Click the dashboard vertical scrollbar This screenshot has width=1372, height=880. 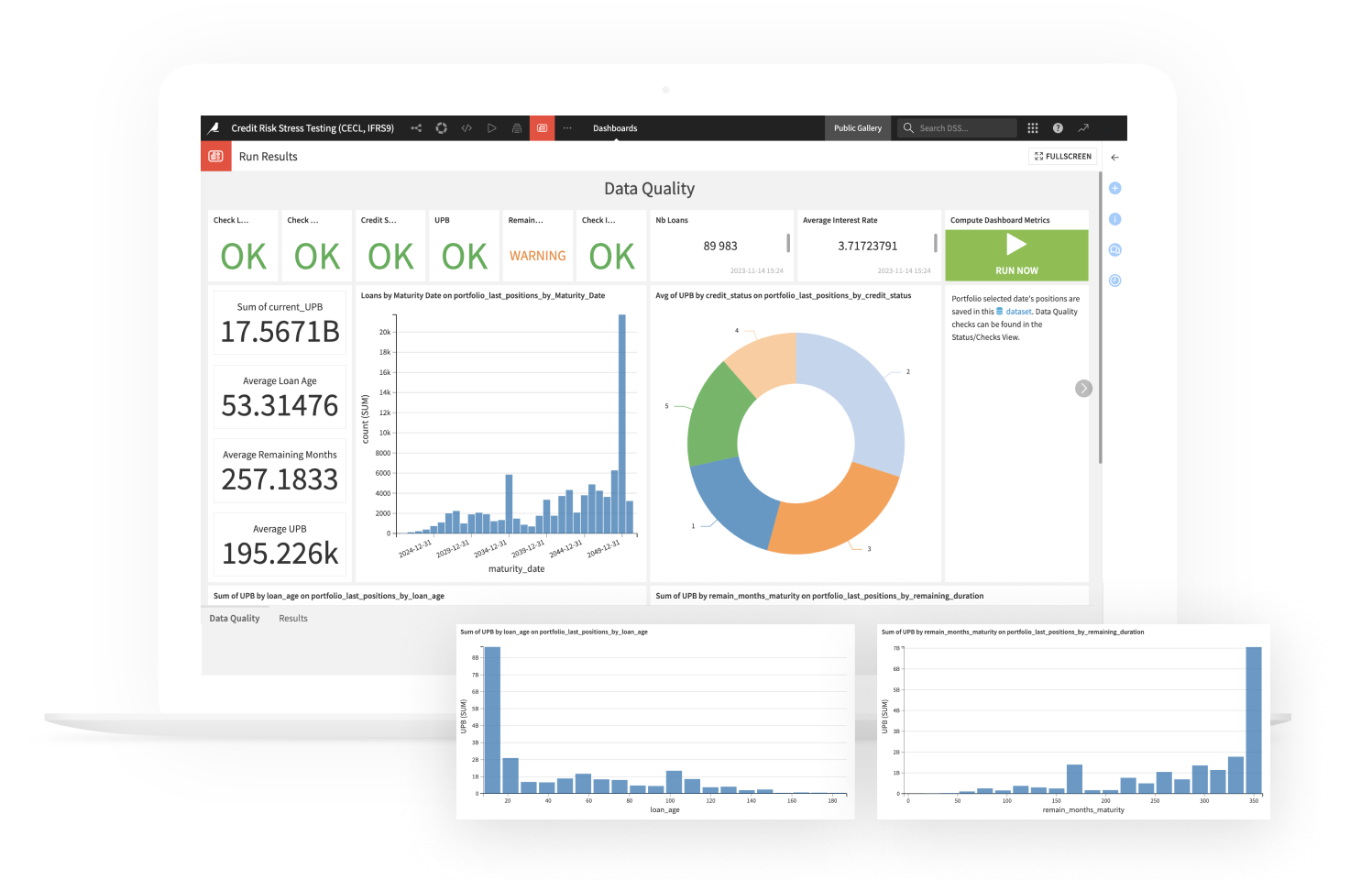click(x=1100, y=318)
